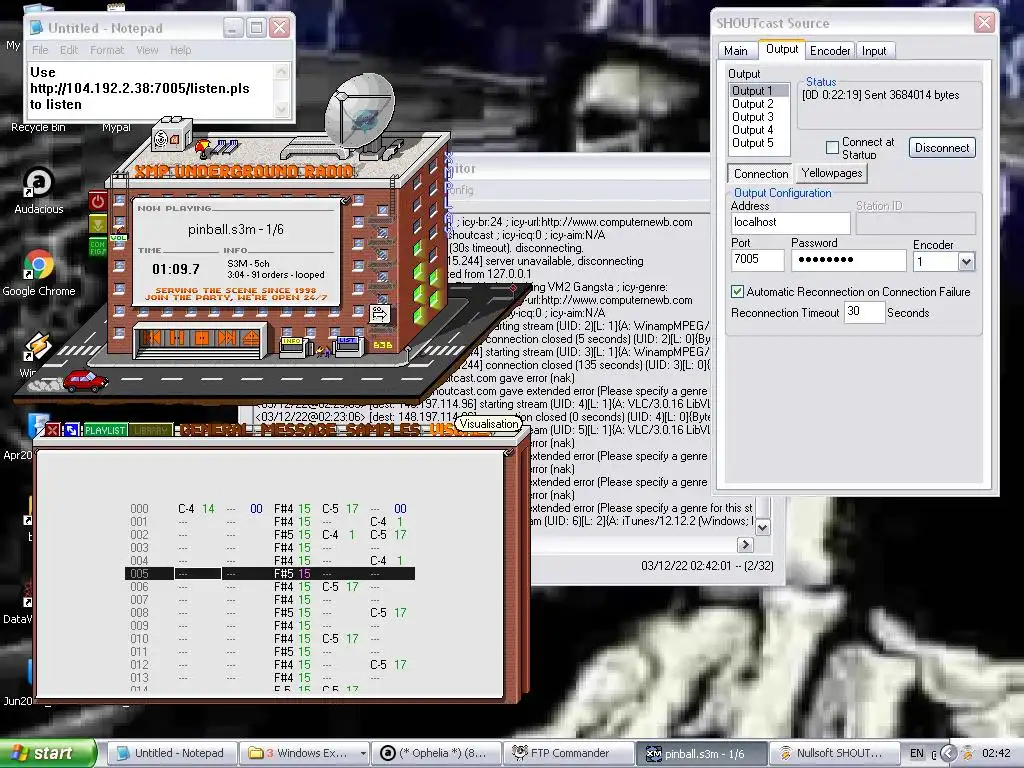Click the blue resize icon in info panel
This screenshot has width=1024, height=768.
coord(71,430)
